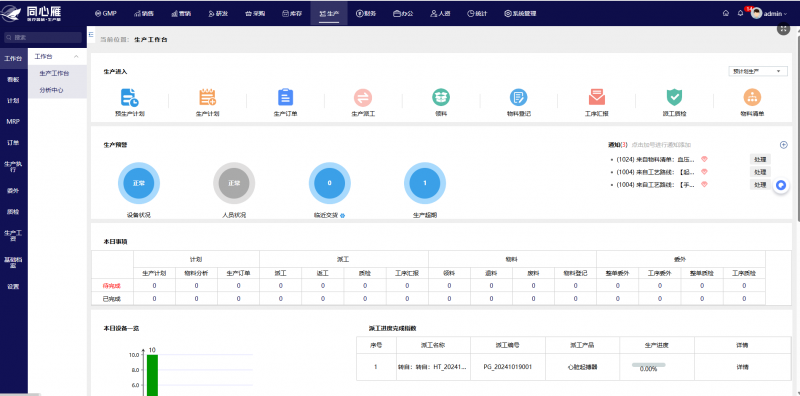Click the home icon in header
The height and width of the screenshot is (396, 800).
726,13
